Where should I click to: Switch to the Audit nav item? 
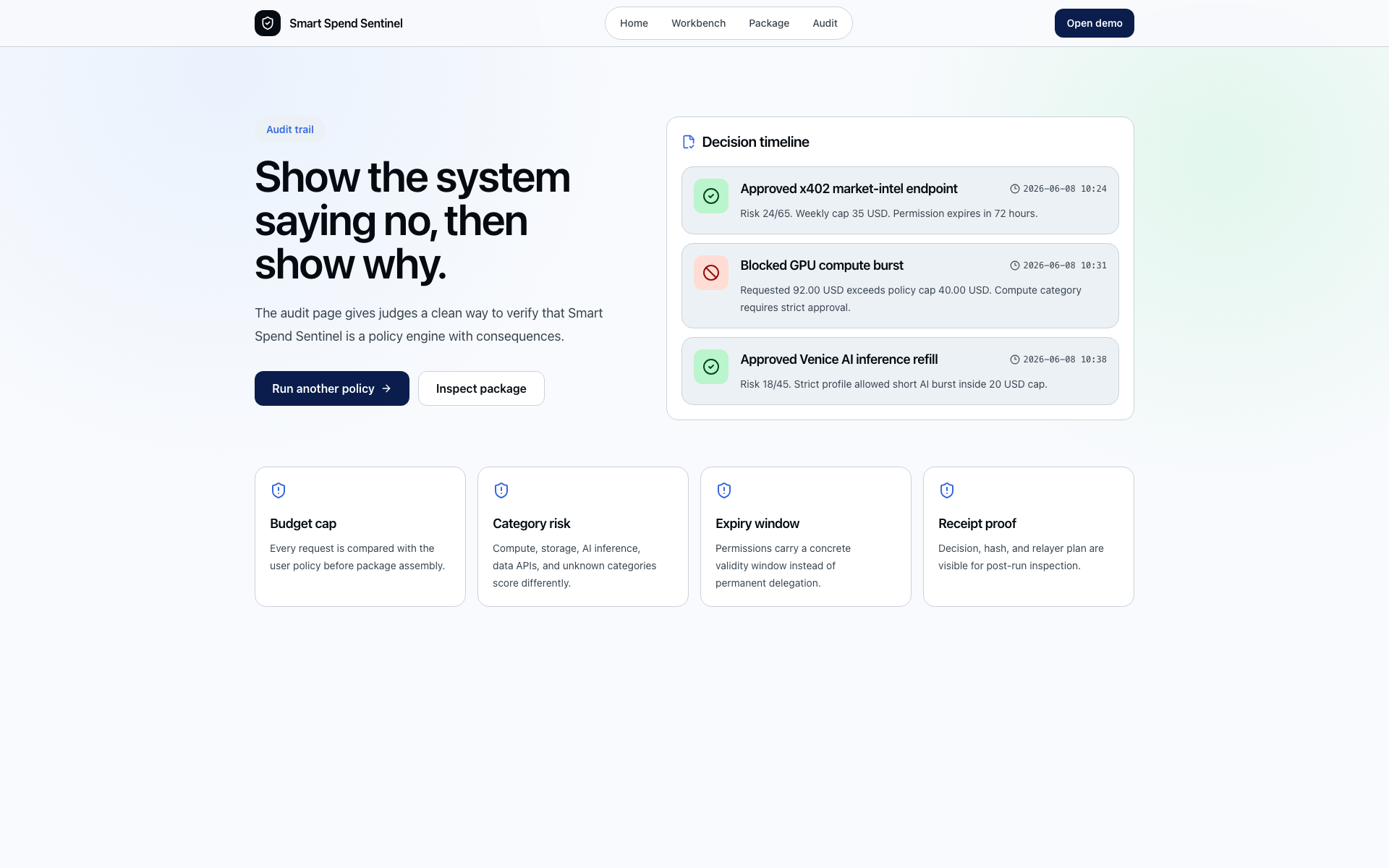[x=825, y=23]
